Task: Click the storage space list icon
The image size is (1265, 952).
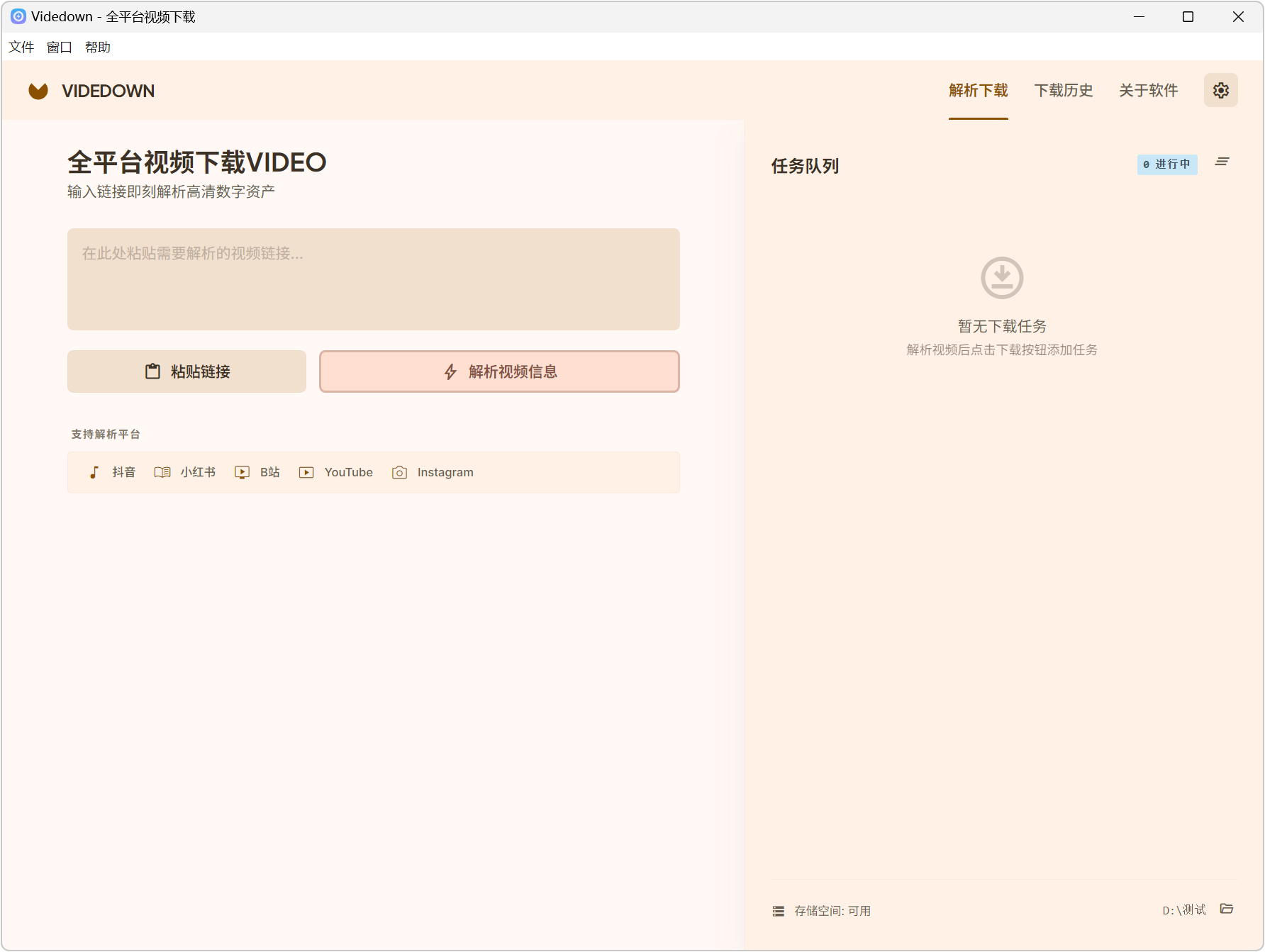Action: tap(779, 911)
